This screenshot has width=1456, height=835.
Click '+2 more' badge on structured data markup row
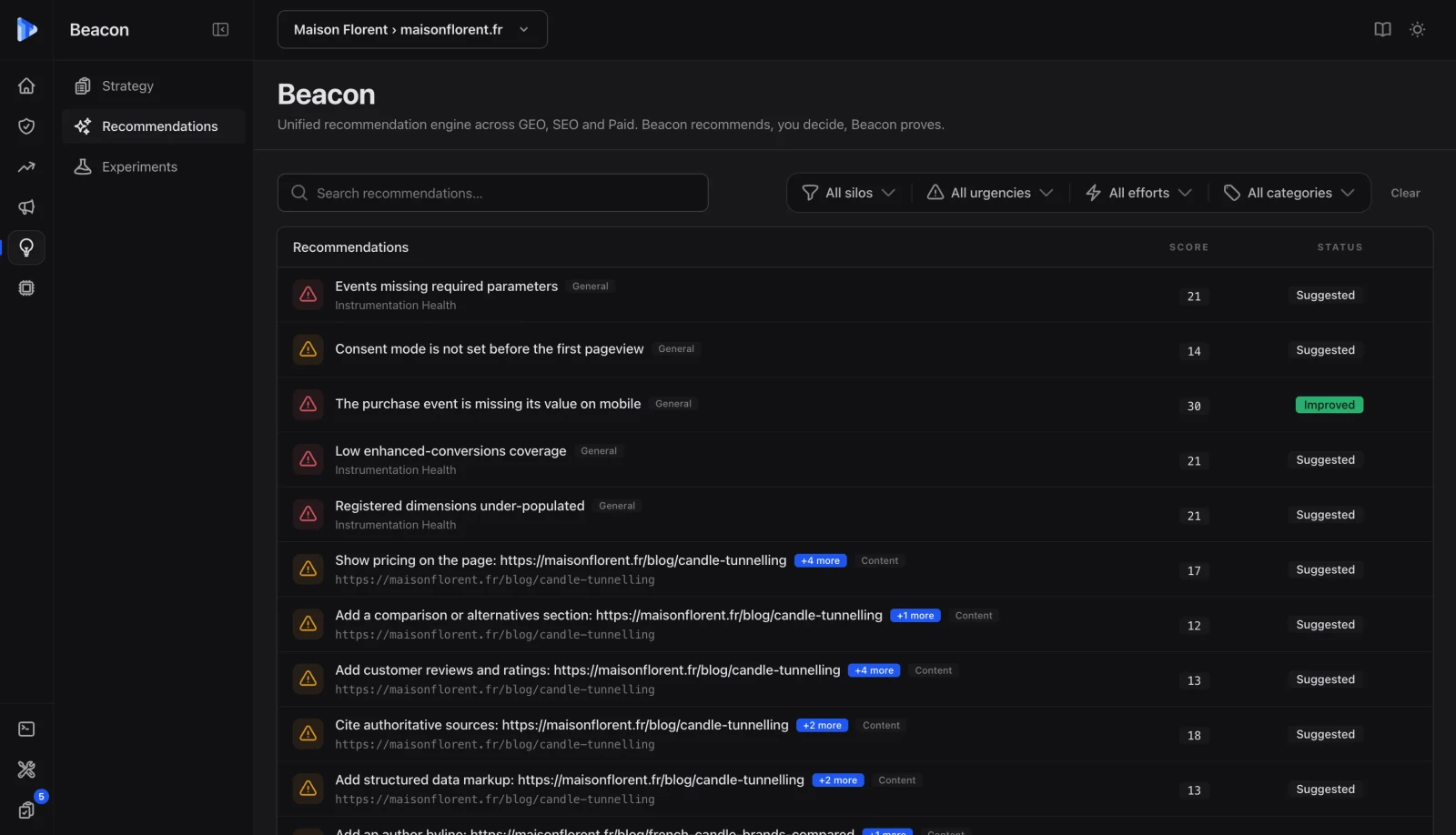[x=837, y=780]
